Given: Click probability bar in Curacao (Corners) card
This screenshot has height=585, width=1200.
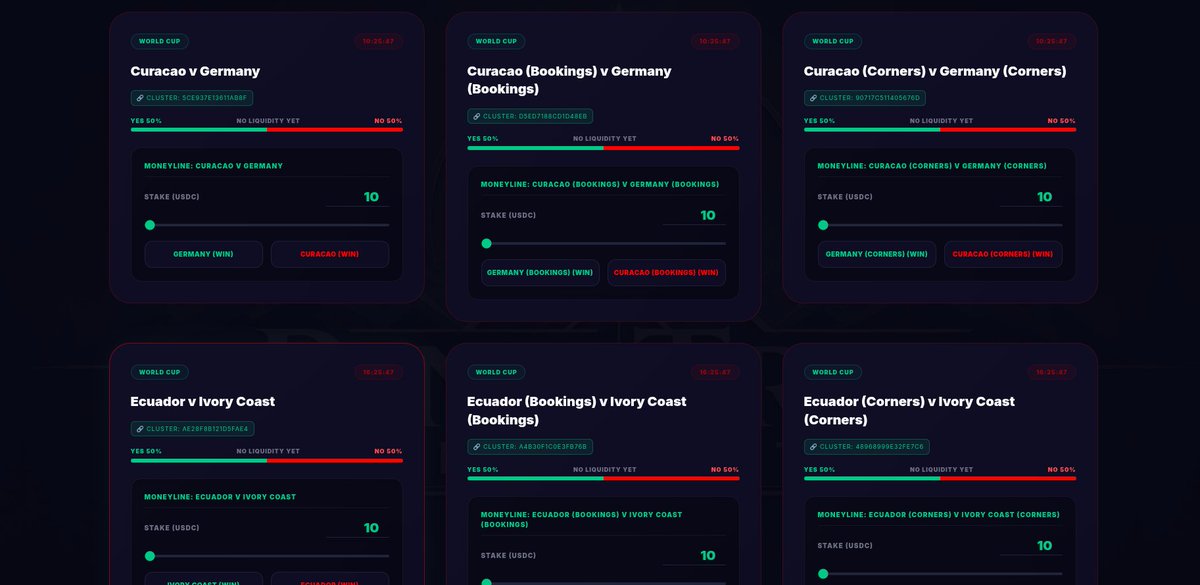Looking at the screenshot, I should tap(940, 129).
